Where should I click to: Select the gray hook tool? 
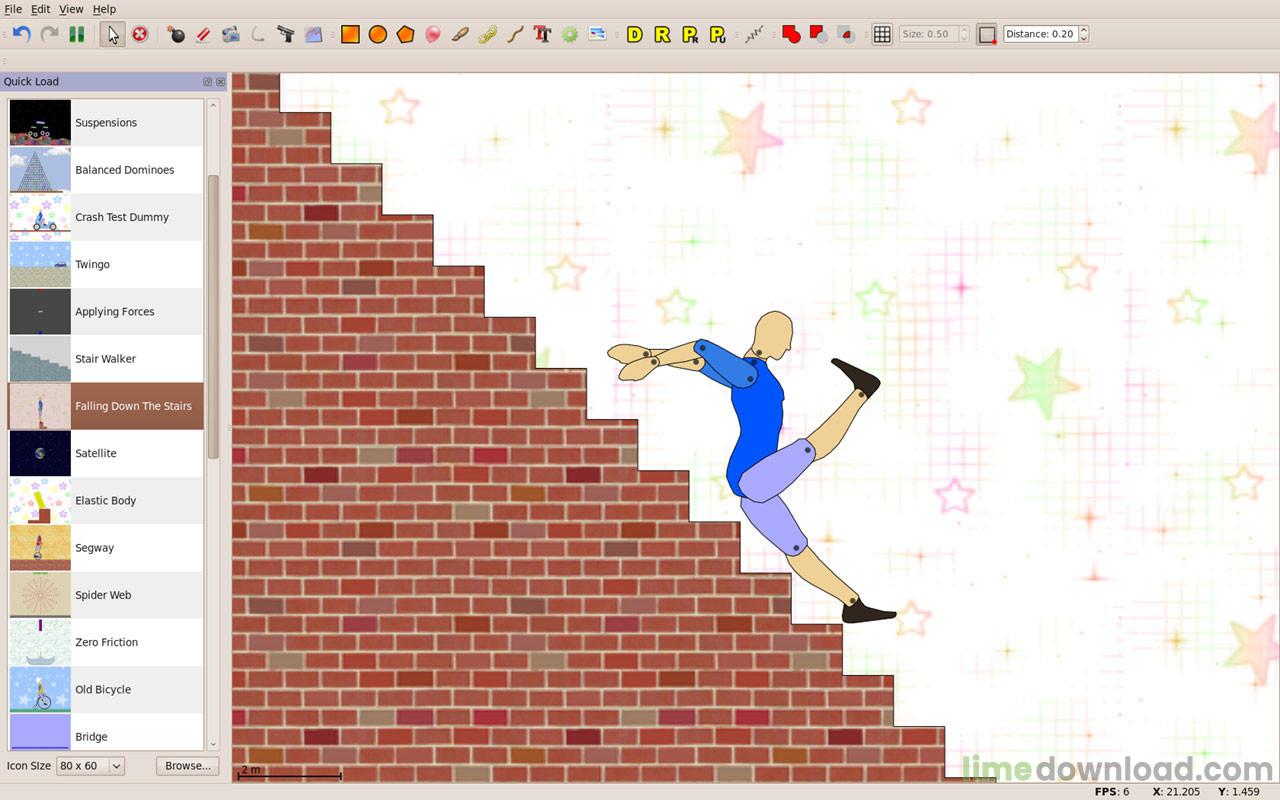click(258, 34)
